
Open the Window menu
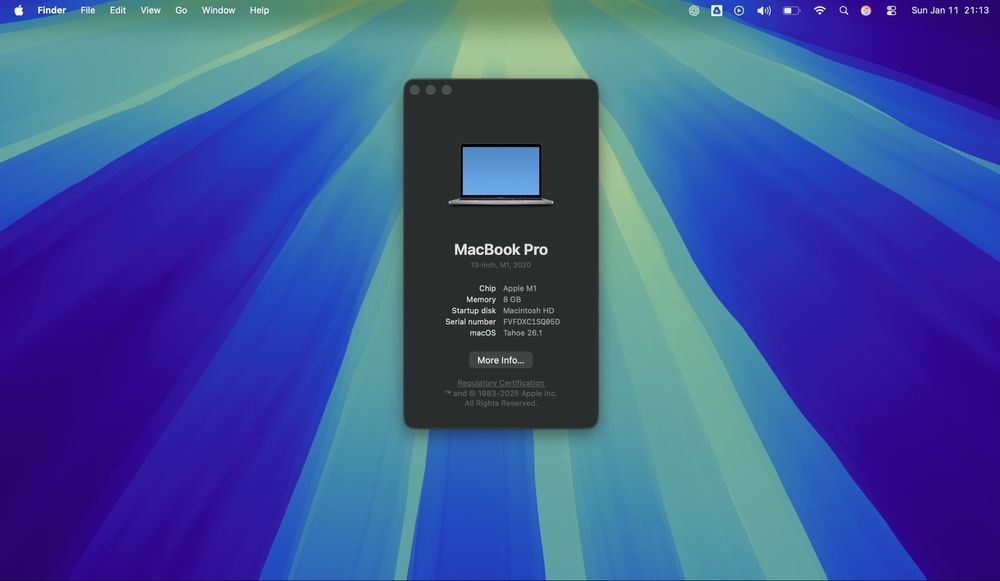click(x=218, y=10)
